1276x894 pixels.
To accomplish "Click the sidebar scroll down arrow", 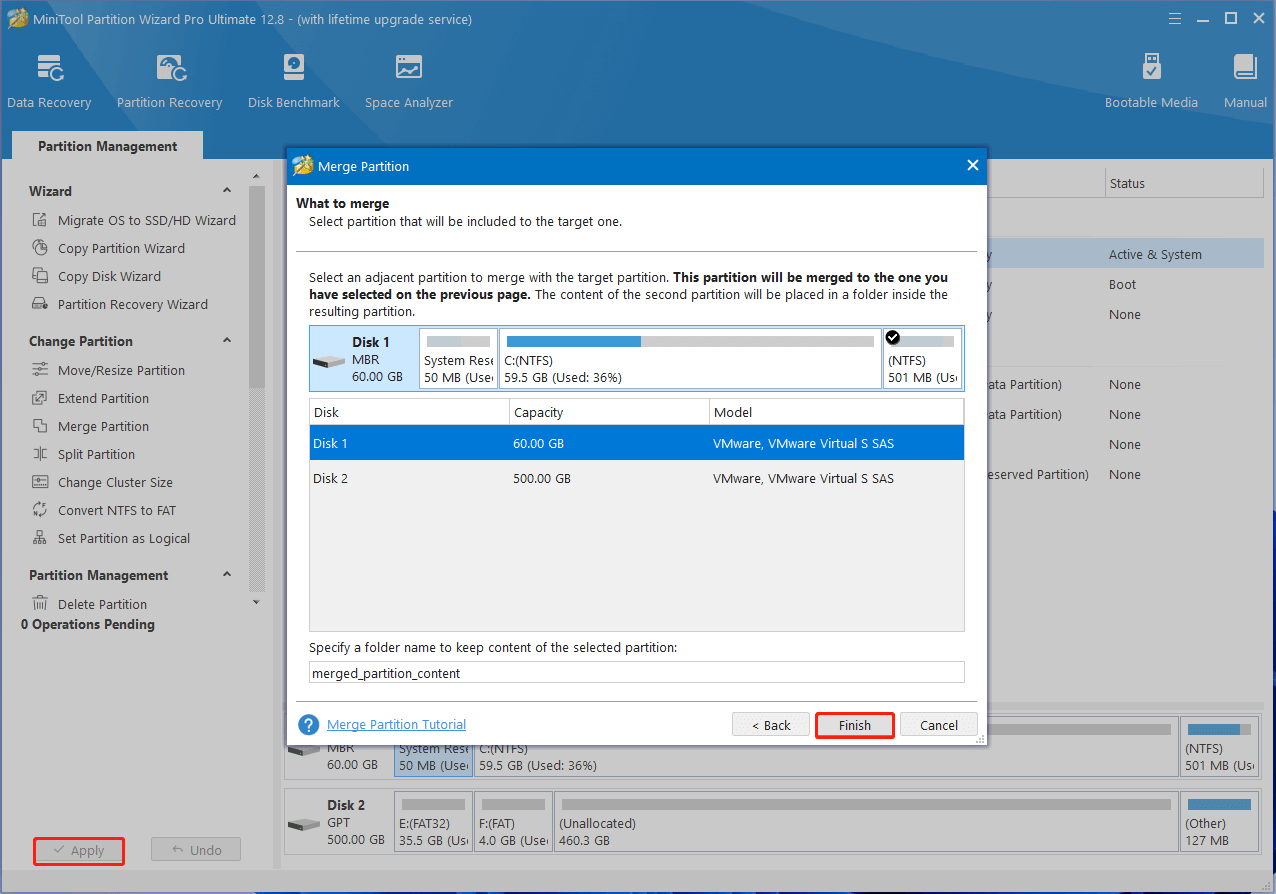I will coord(257,602).
